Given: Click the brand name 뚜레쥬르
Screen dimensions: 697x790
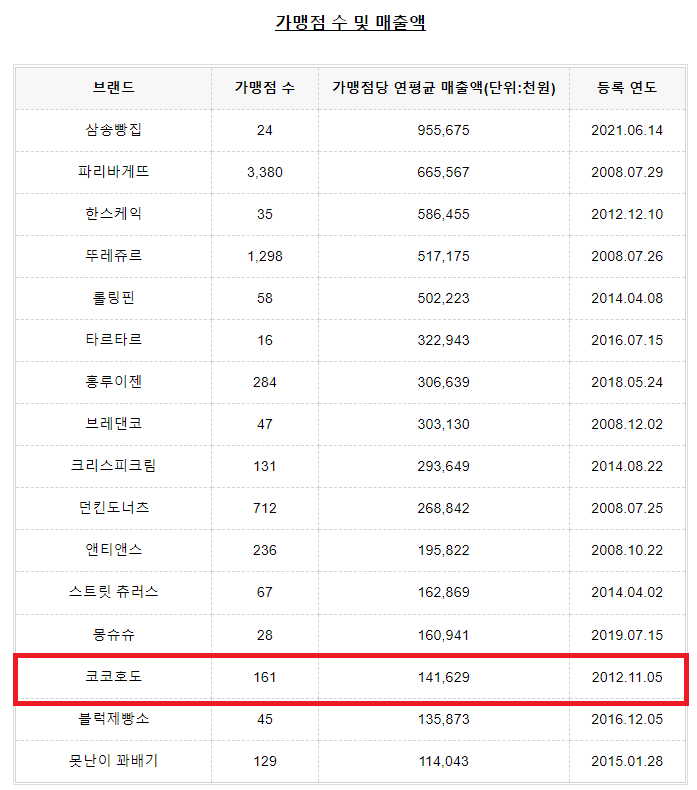Looking at the screenshot, I should (114, 256).
